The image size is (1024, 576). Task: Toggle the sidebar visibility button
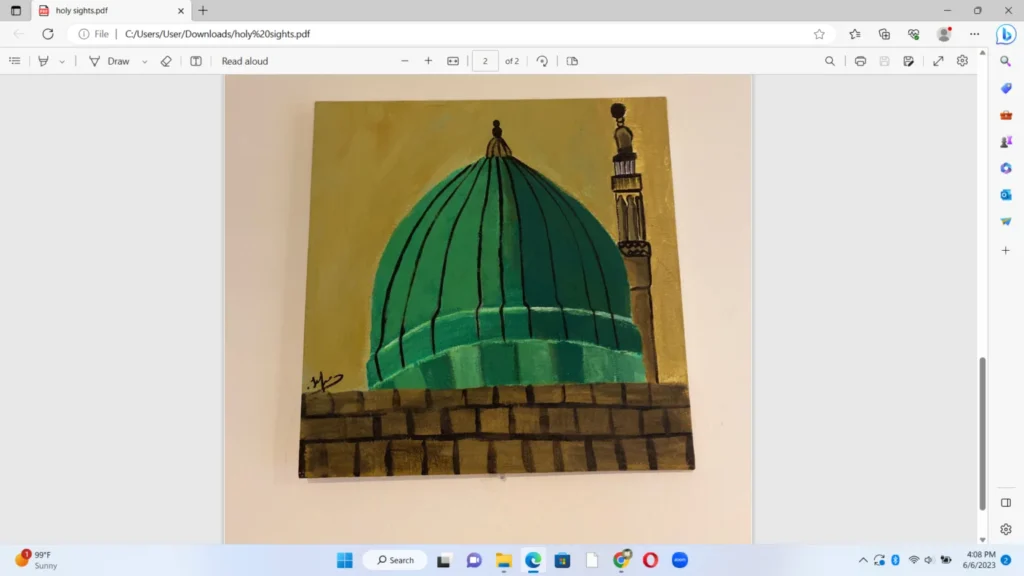coord(1006,503)
